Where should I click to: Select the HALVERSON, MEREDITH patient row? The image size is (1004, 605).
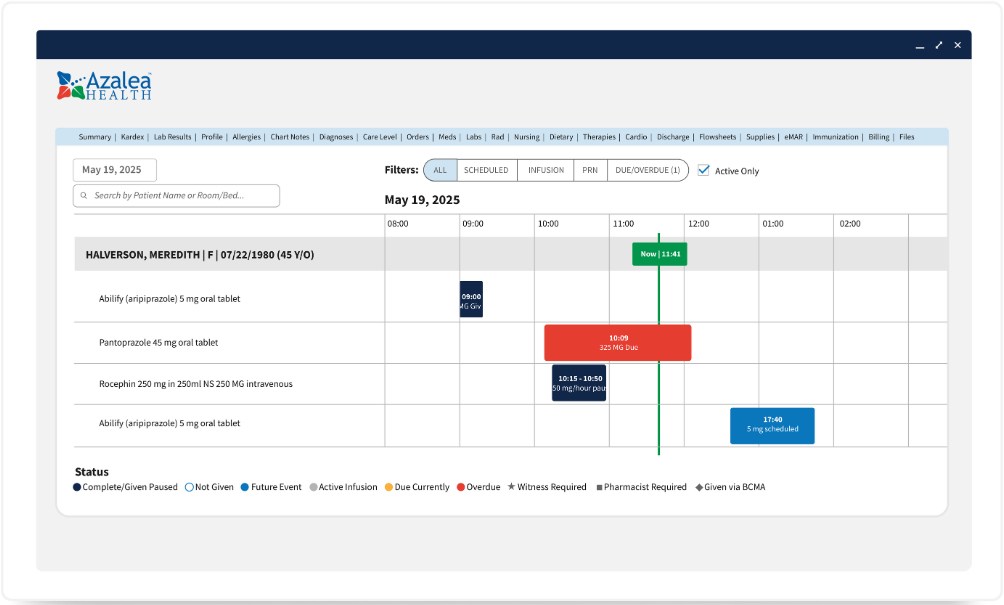pos(200,255)
